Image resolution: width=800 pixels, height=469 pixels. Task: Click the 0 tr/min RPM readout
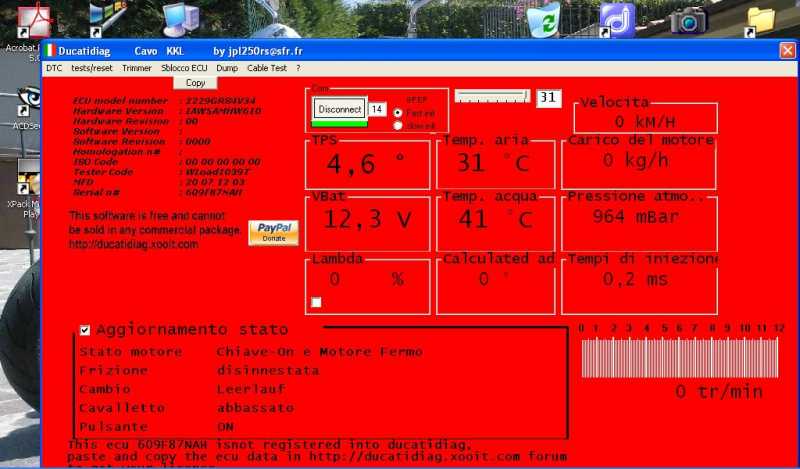pyautogui.click(x=719, y=392)
